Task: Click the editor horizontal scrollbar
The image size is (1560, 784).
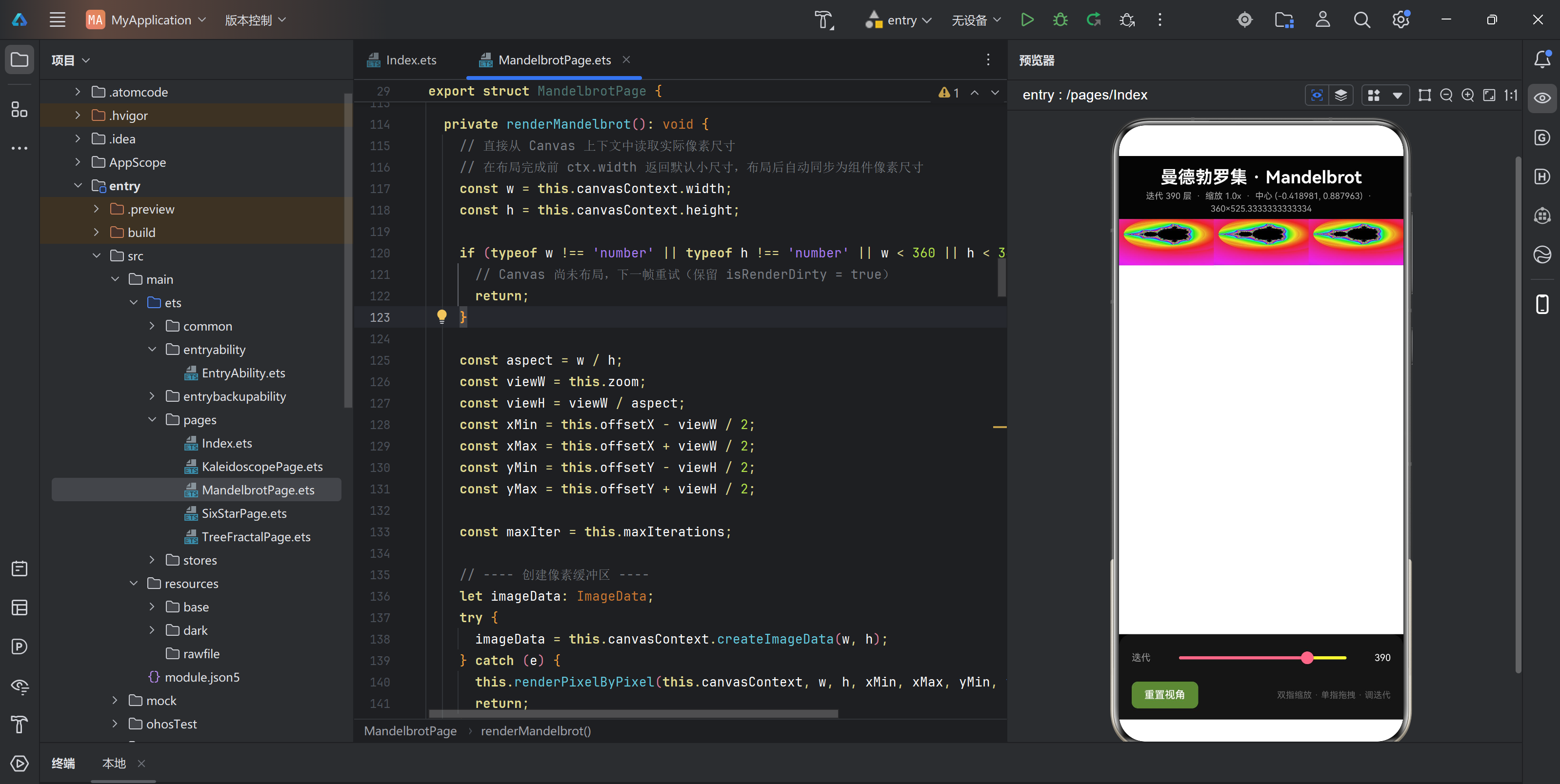Action: click(x=634, y=714)
